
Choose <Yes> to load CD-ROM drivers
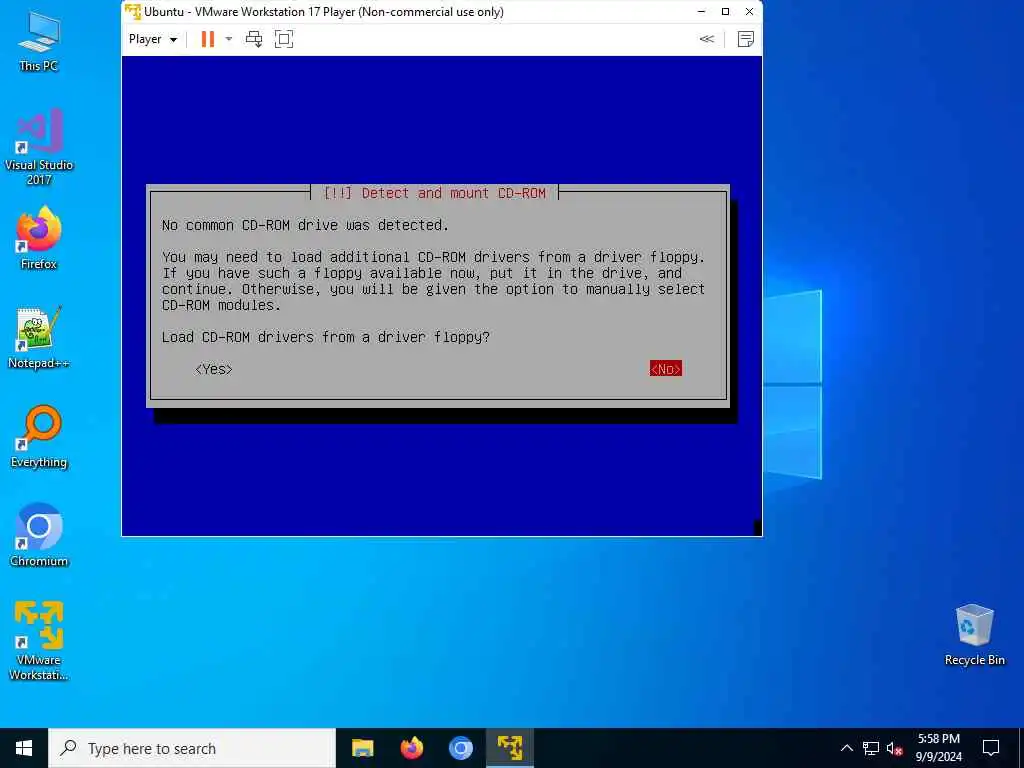[214, 369]
